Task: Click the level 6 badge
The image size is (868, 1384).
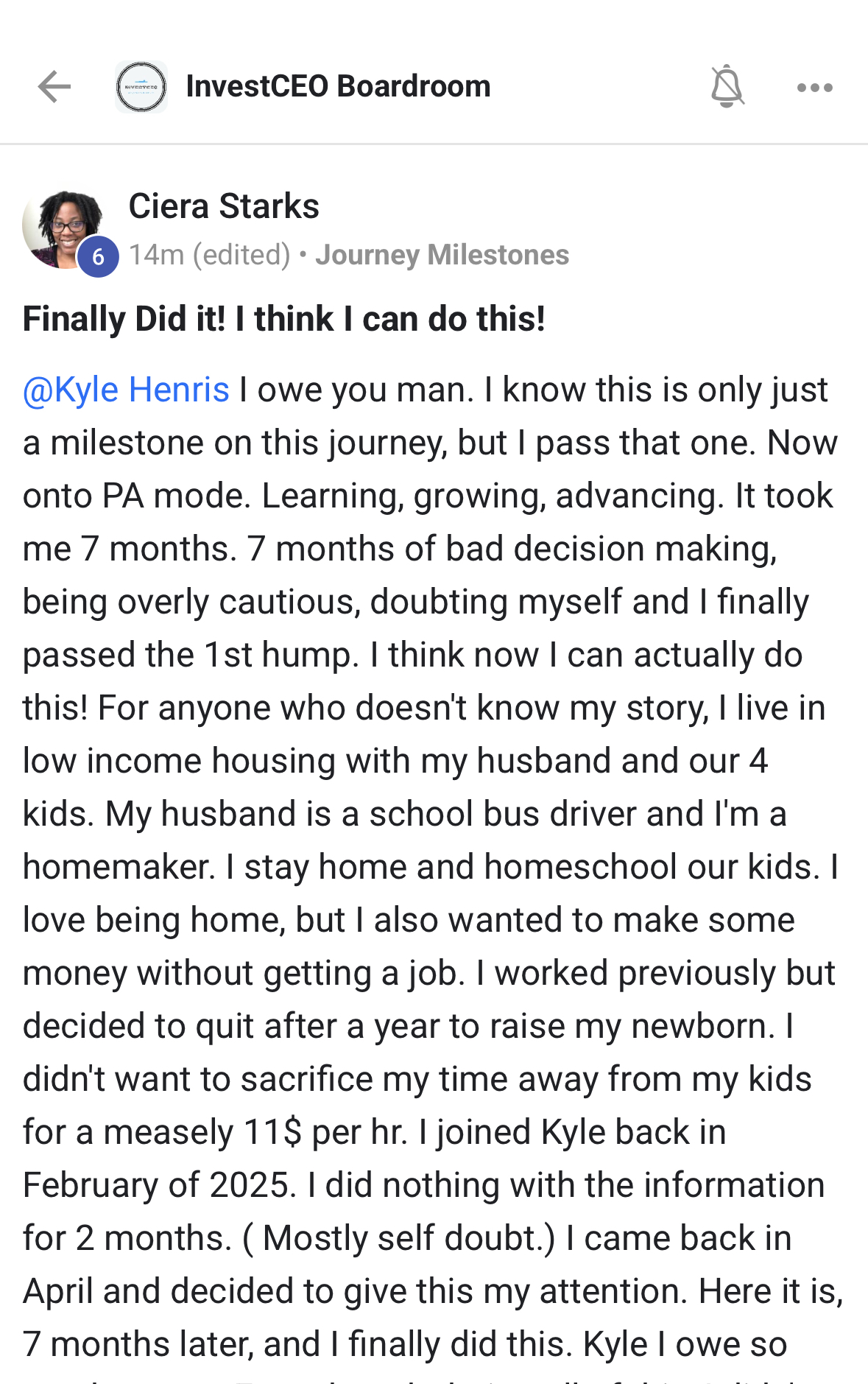Action: click(x=98, y=257)
